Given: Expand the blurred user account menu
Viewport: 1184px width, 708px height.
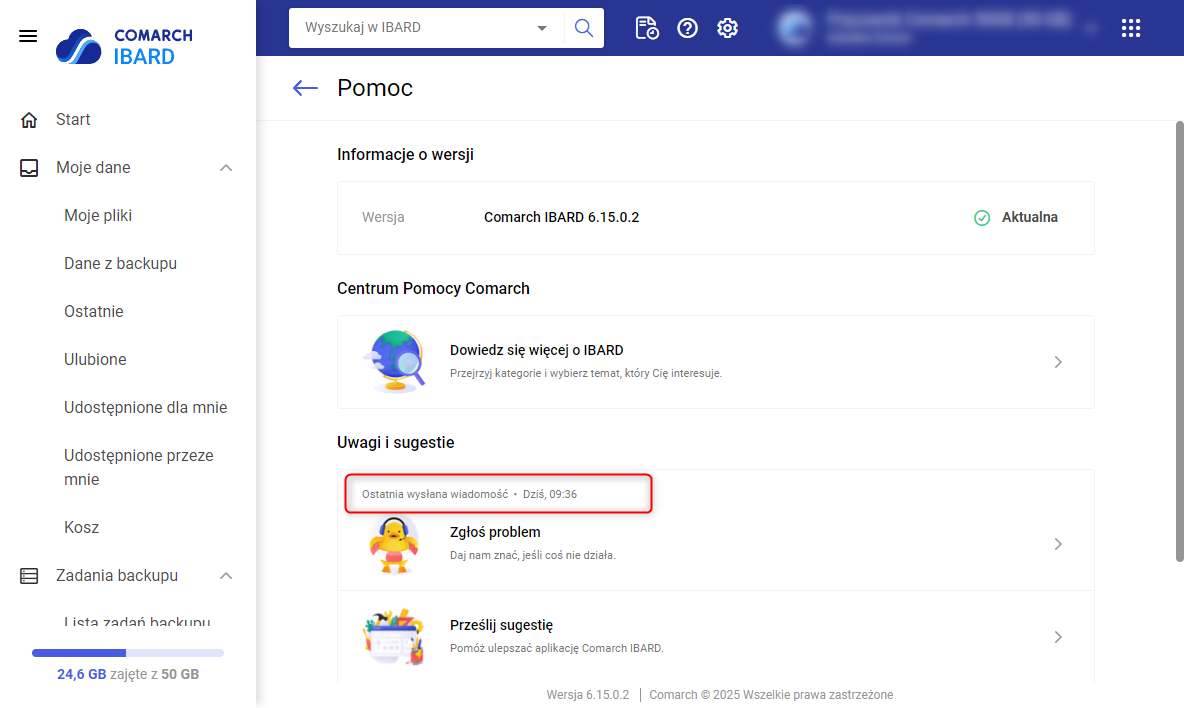Looking at the screenshot, I should tap(1091, 29).
